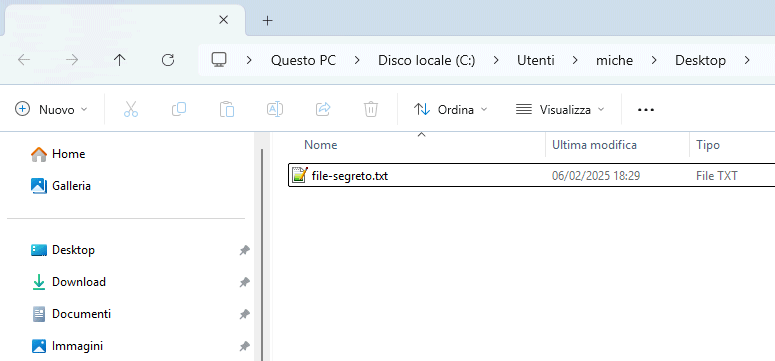Expand chevron after Desktop in address bar
The width and height of the screenshot is (775, 361).
click(746, 60)
